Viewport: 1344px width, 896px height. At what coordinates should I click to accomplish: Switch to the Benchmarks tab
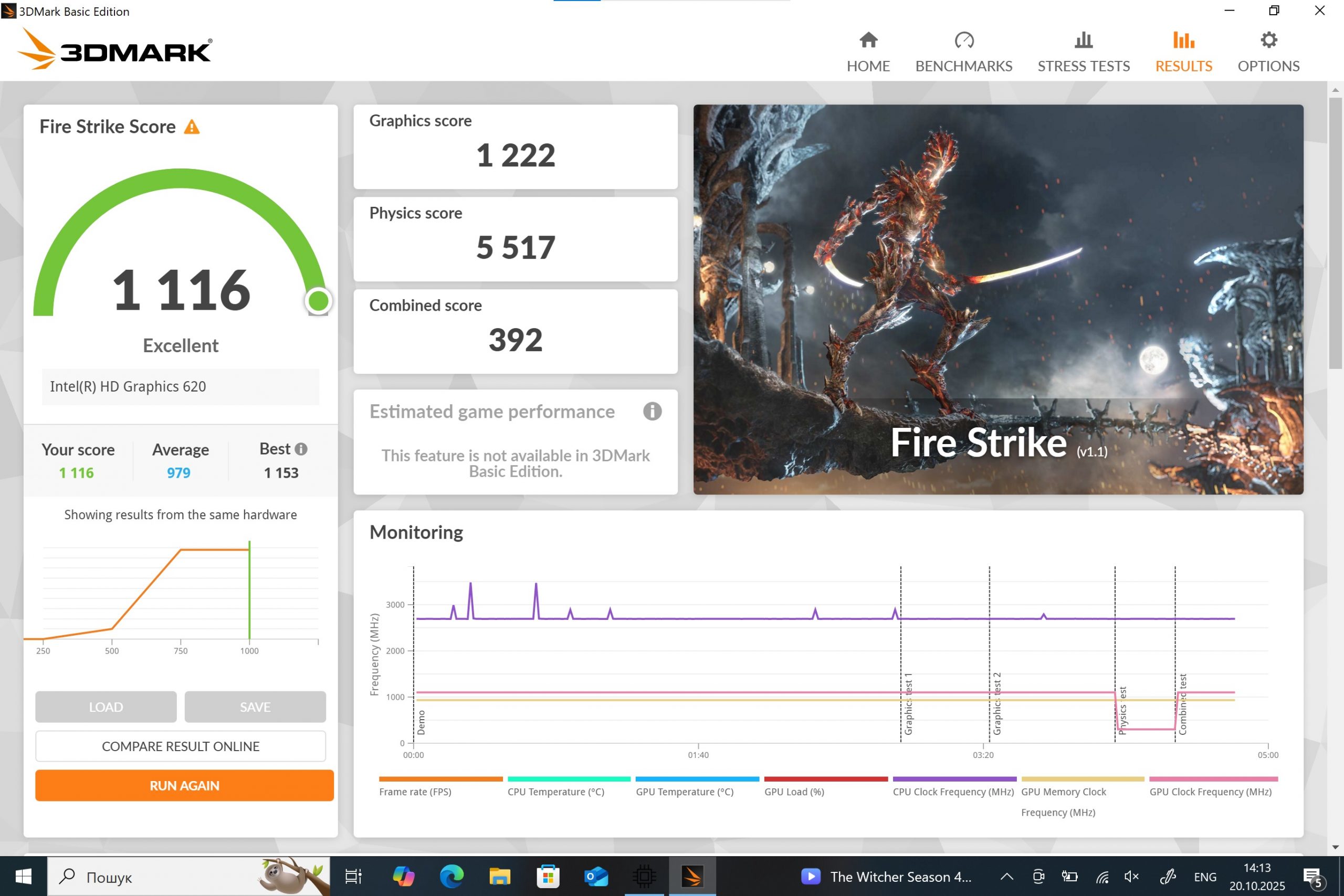click(x=963, y=51)
